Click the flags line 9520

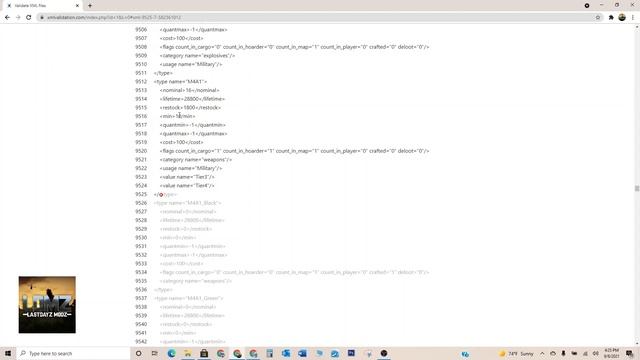coord(294,151)
